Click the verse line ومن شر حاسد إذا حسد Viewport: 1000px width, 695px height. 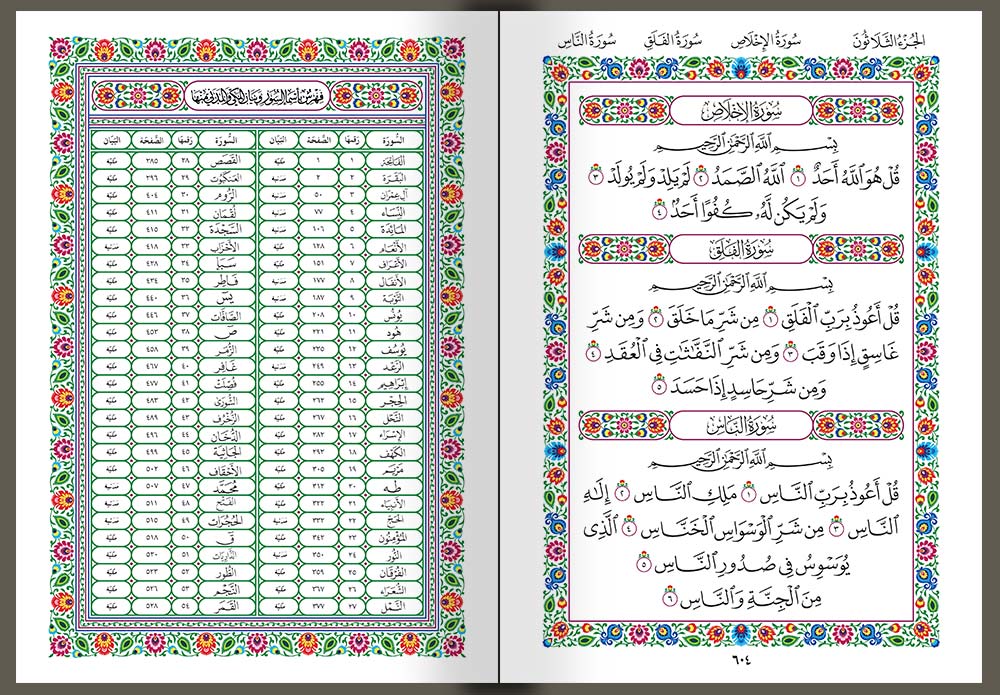[740, 387]
